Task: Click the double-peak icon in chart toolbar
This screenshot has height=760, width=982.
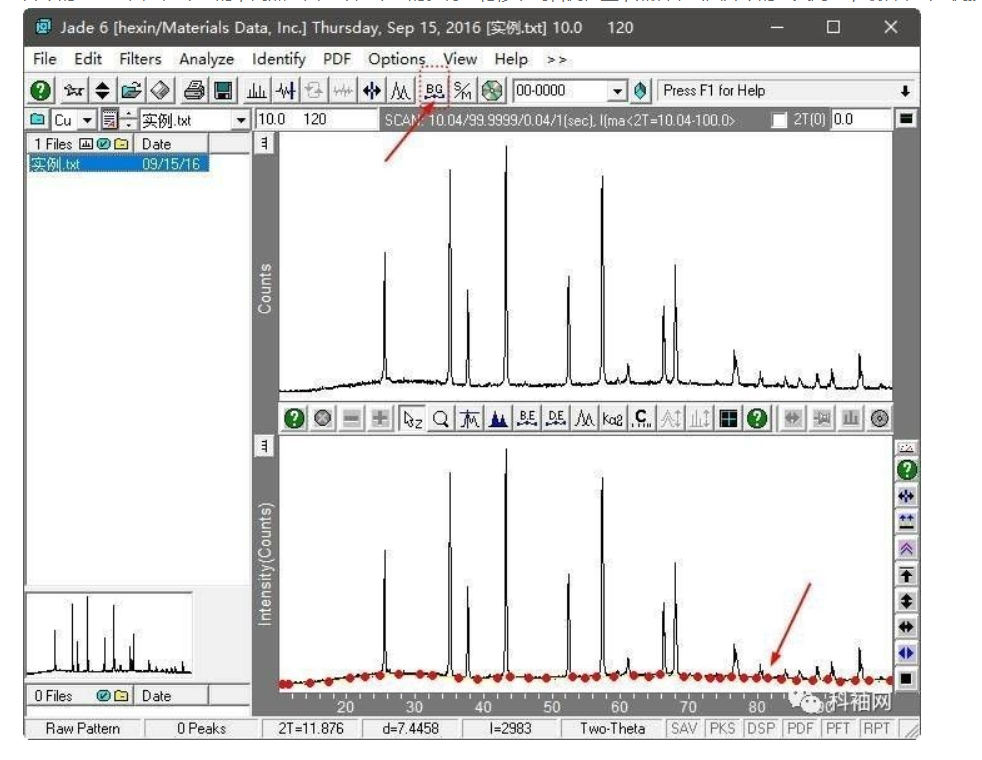Action: point(584,418)
